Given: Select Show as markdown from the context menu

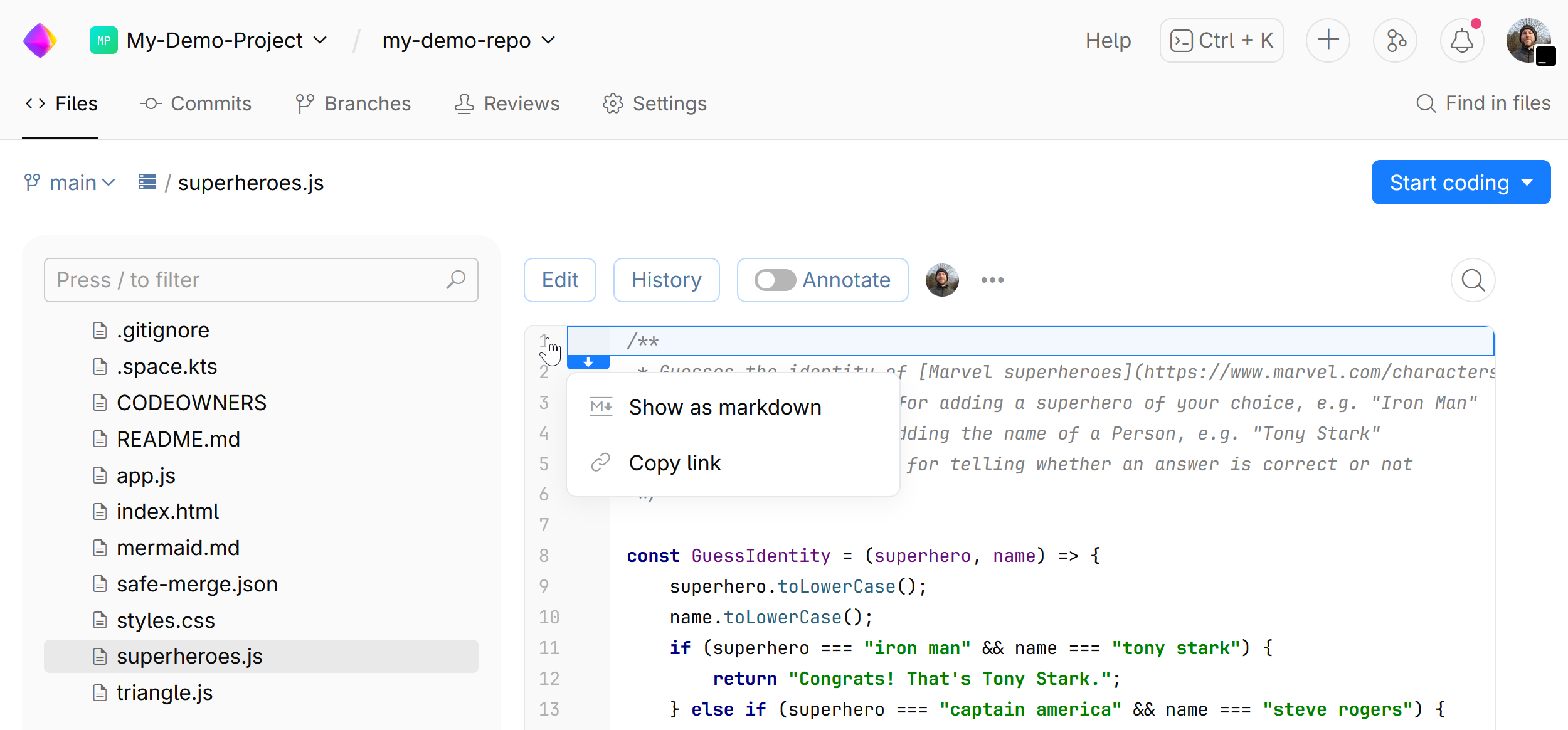Looking at the screenshot, I should point(724,407).
